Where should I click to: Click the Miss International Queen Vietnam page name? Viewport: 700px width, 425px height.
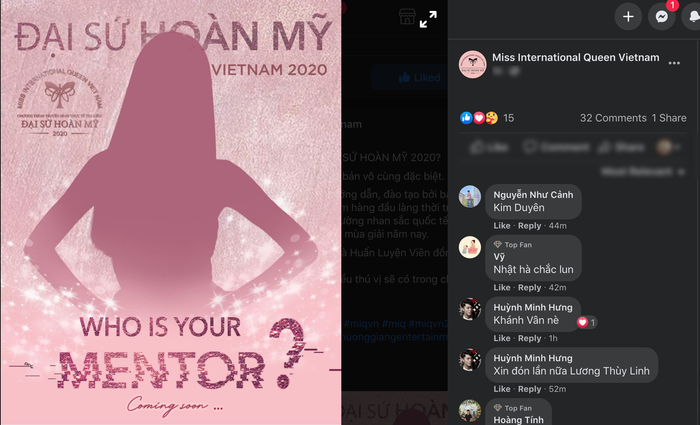575,57
